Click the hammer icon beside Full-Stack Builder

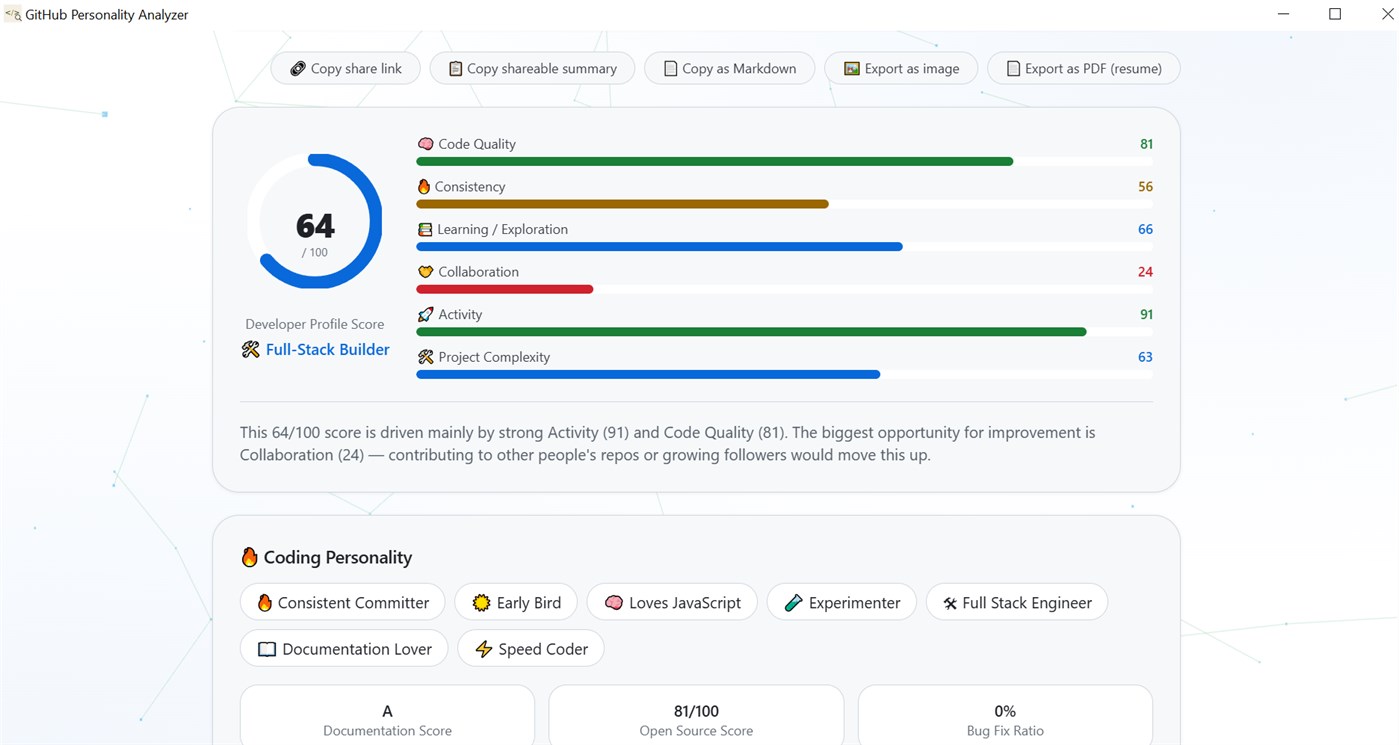251,350
